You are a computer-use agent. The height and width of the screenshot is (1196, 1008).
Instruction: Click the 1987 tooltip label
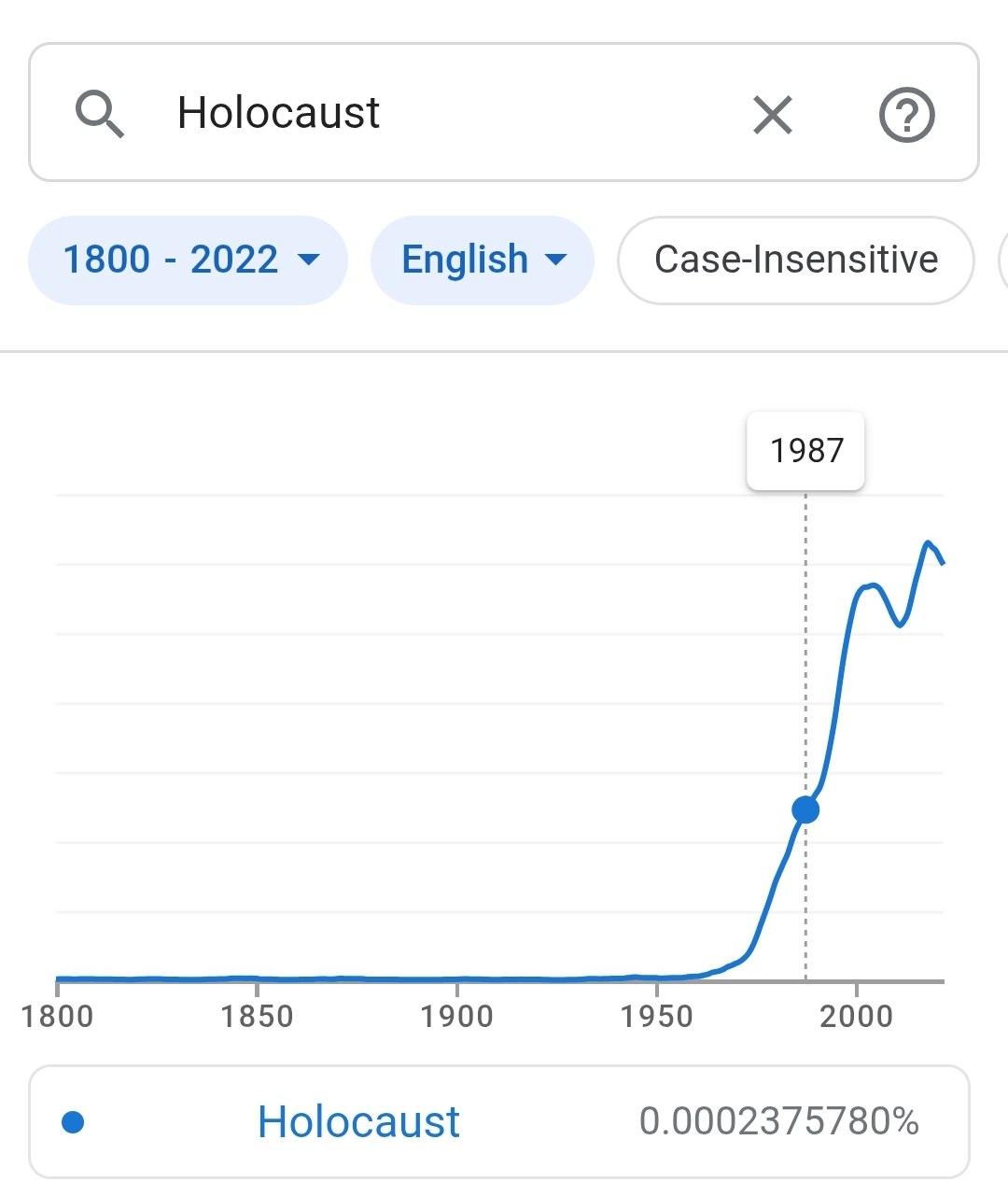pos(806,451)
